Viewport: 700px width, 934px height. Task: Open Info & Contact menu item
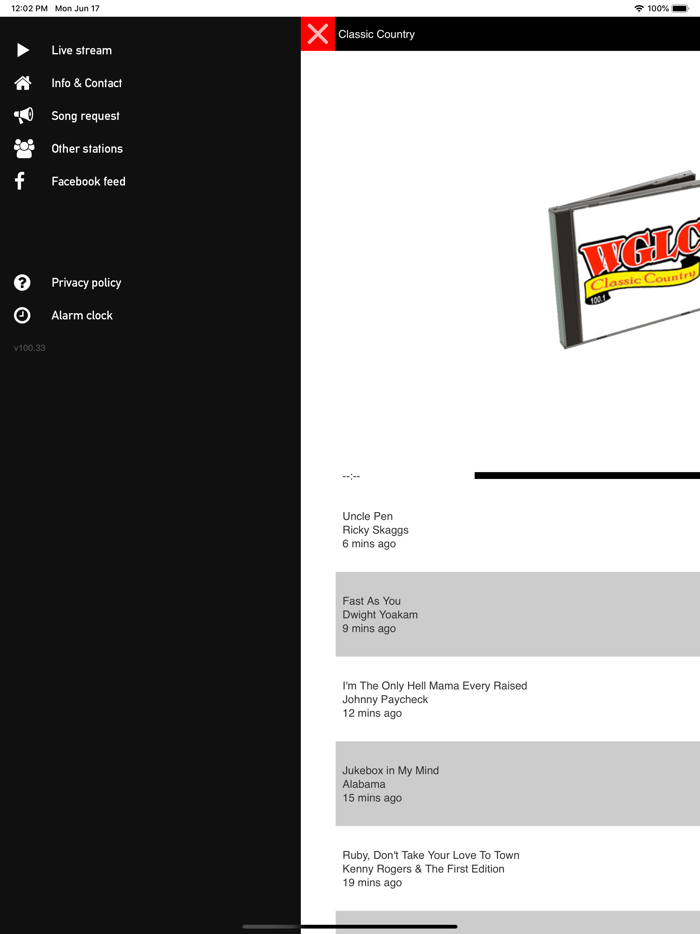pos(86,83)
